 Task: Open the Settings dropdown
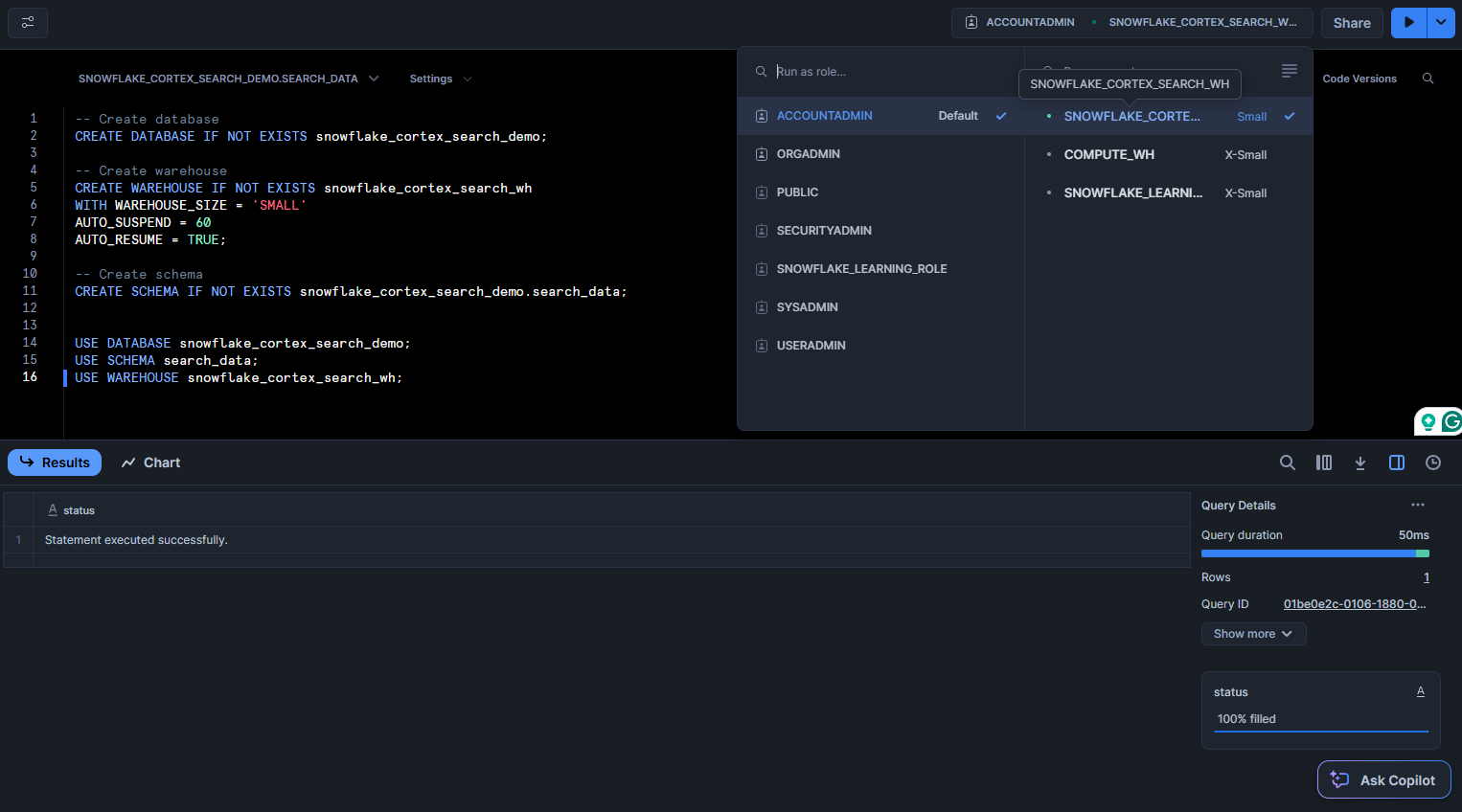[x=439, y=79]
